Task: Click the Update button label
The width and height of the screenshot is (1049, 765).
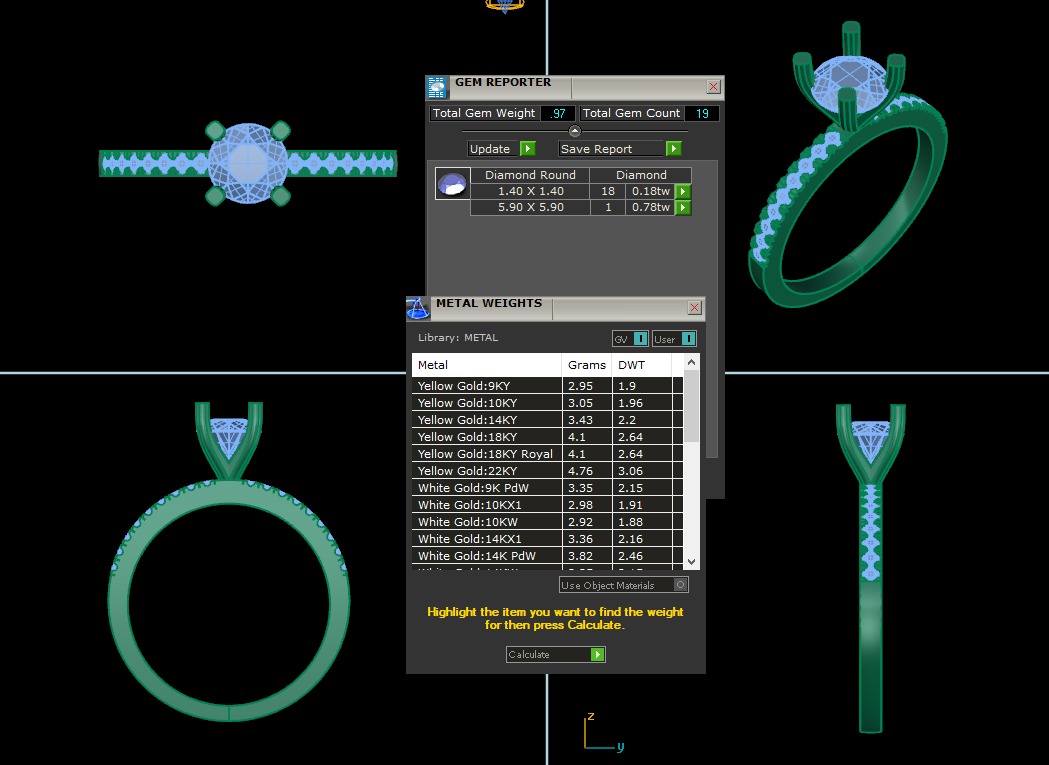Action: coord(491,149)
